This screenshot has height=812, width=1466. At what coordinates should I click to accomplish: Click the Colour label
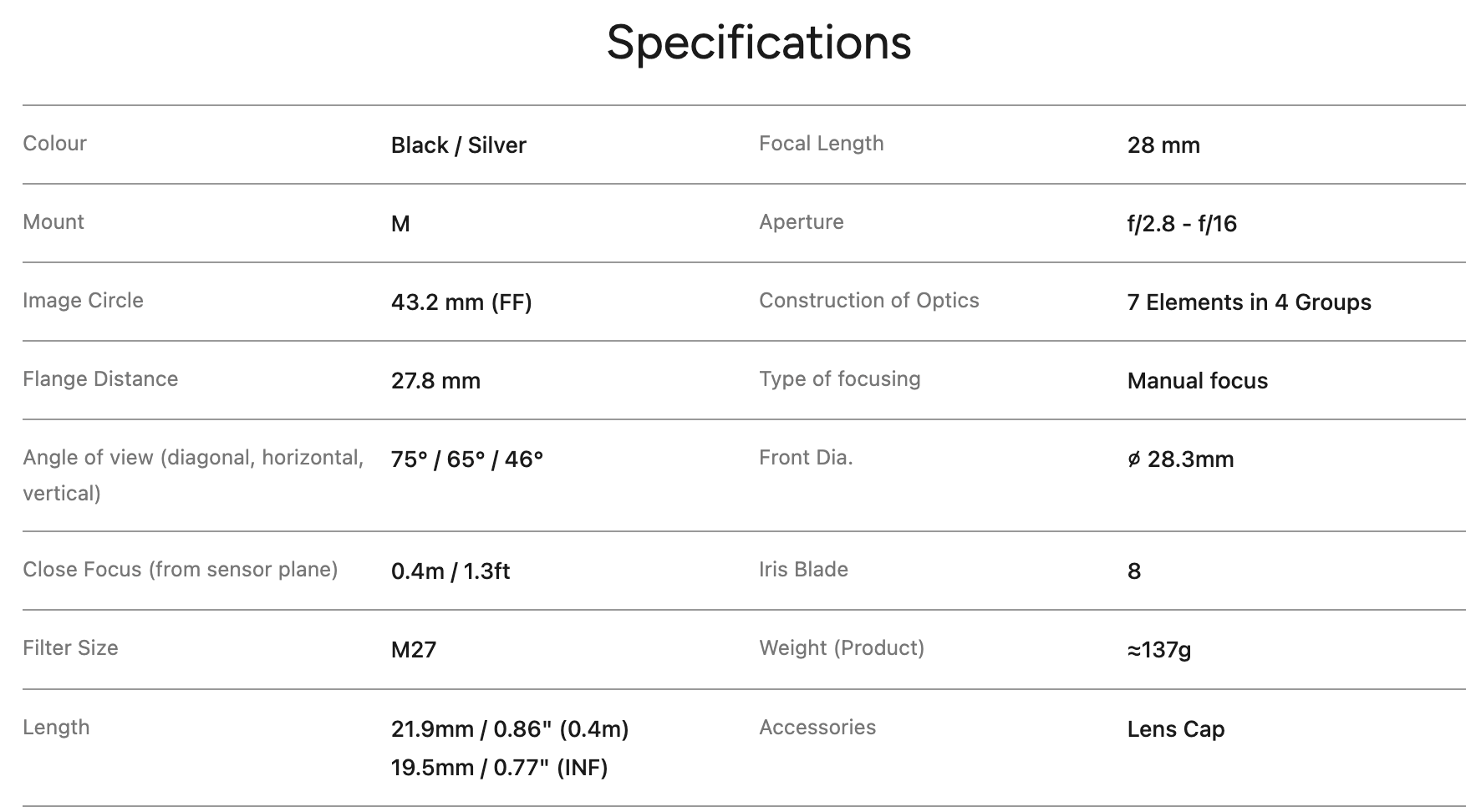[x=55, y=144]
